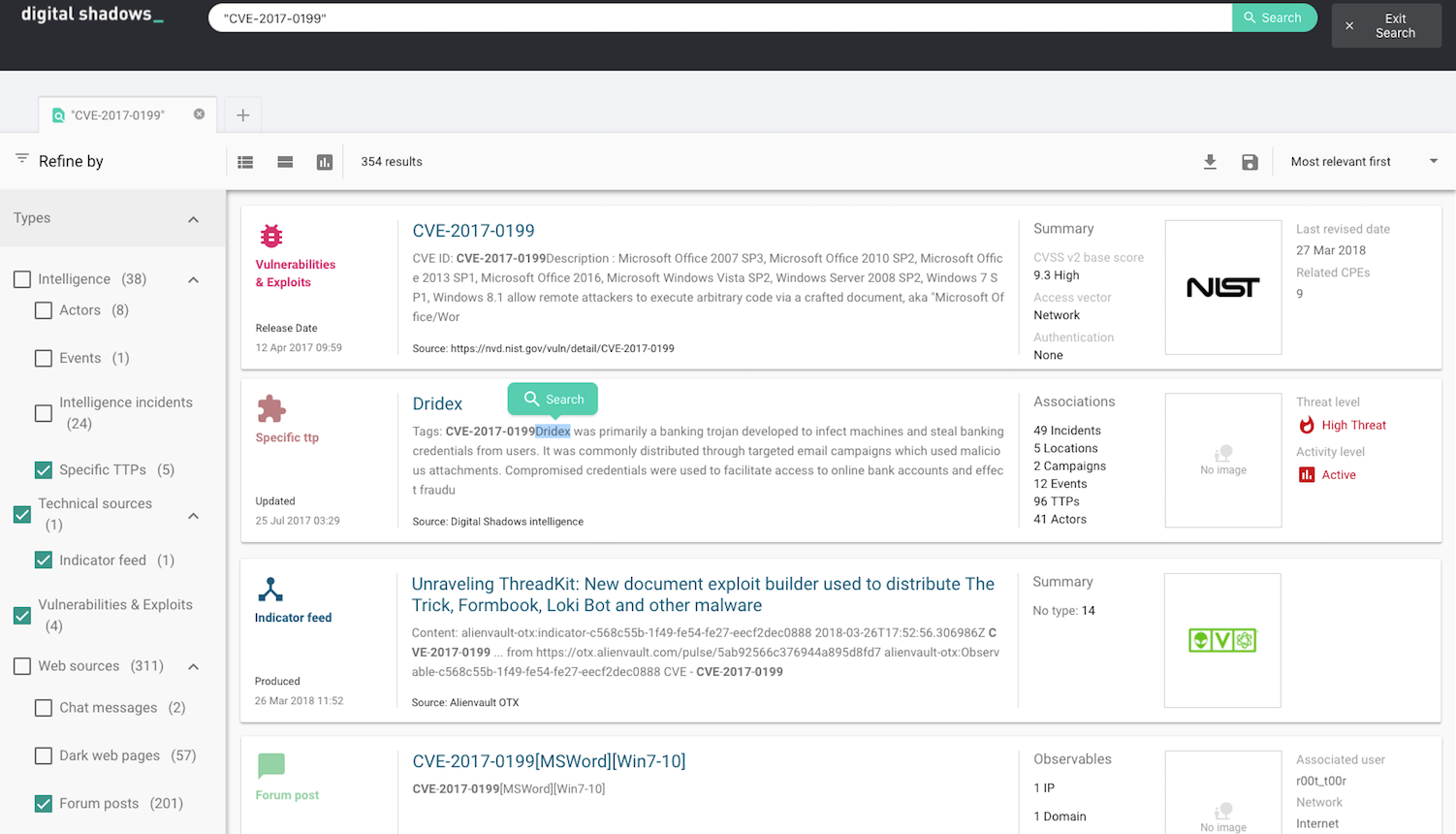The height and width of the screenshot is (834, 1456).
Task: Click the Dridex No image placeholder
Action: [1223, 460]
